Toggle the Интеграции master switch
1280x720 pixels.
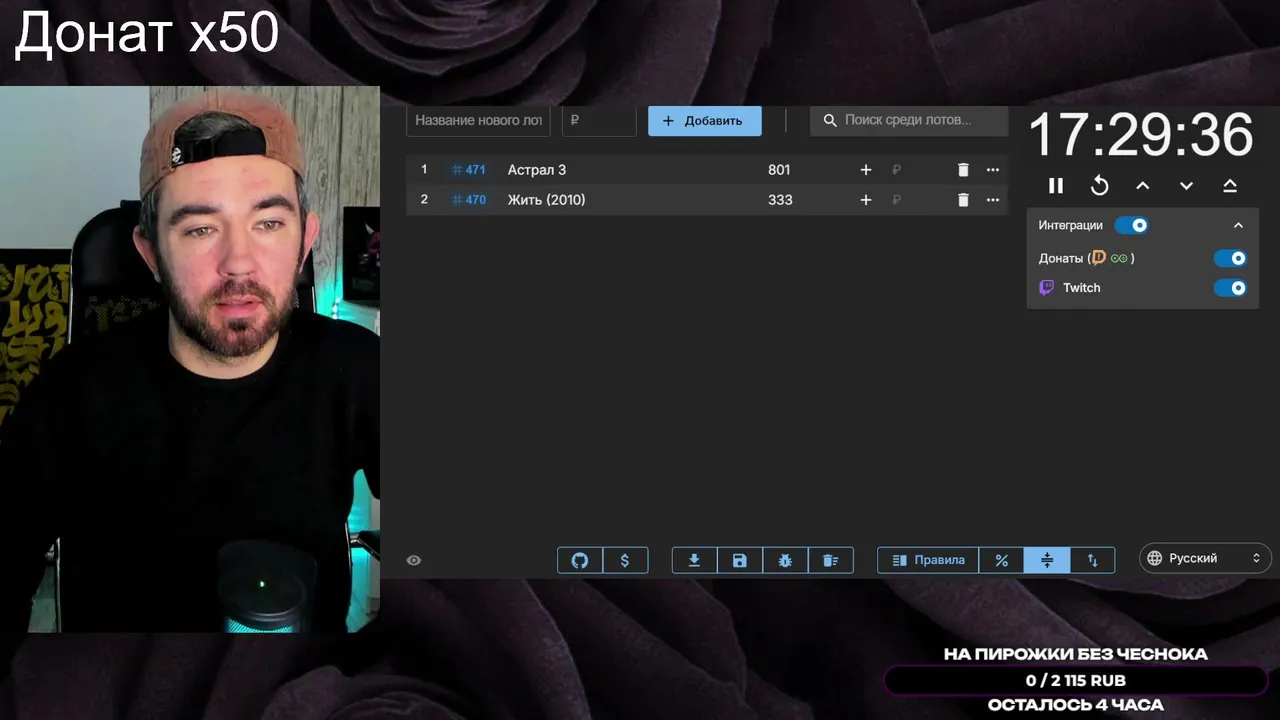[1132, 225]
